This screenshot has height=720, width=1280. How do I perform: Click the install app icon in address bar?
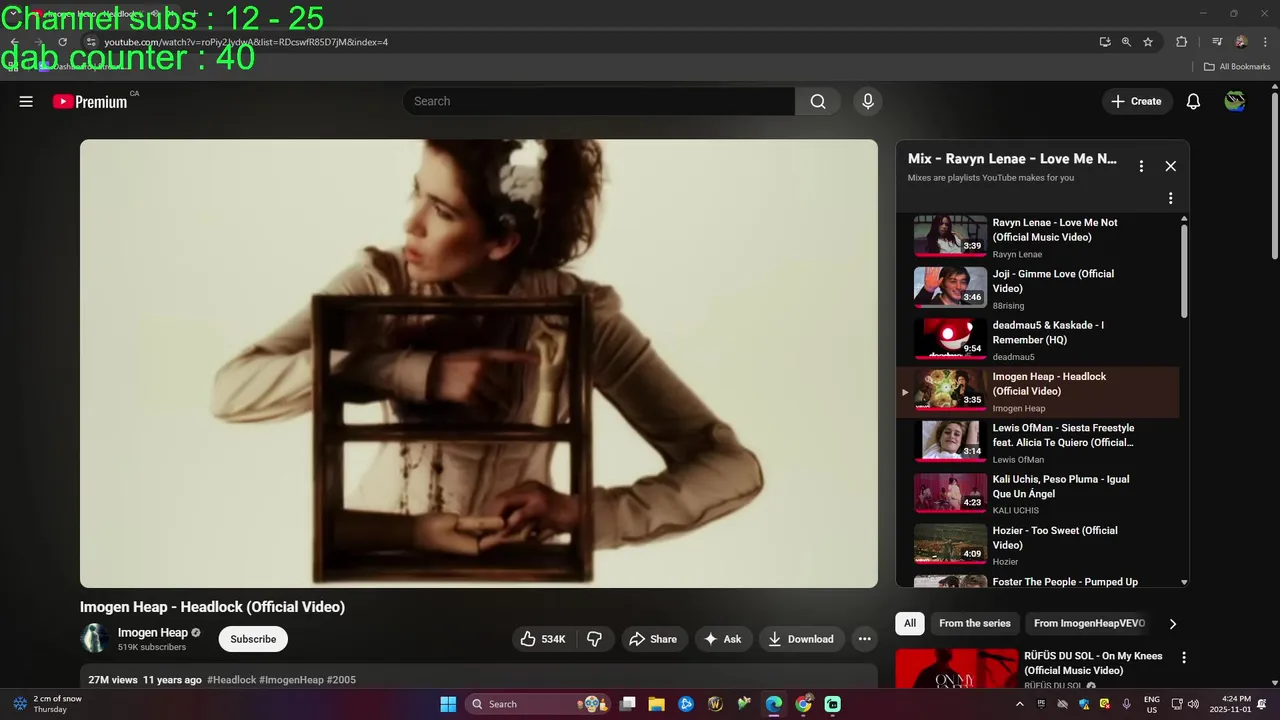click(x=1105, y=42)
